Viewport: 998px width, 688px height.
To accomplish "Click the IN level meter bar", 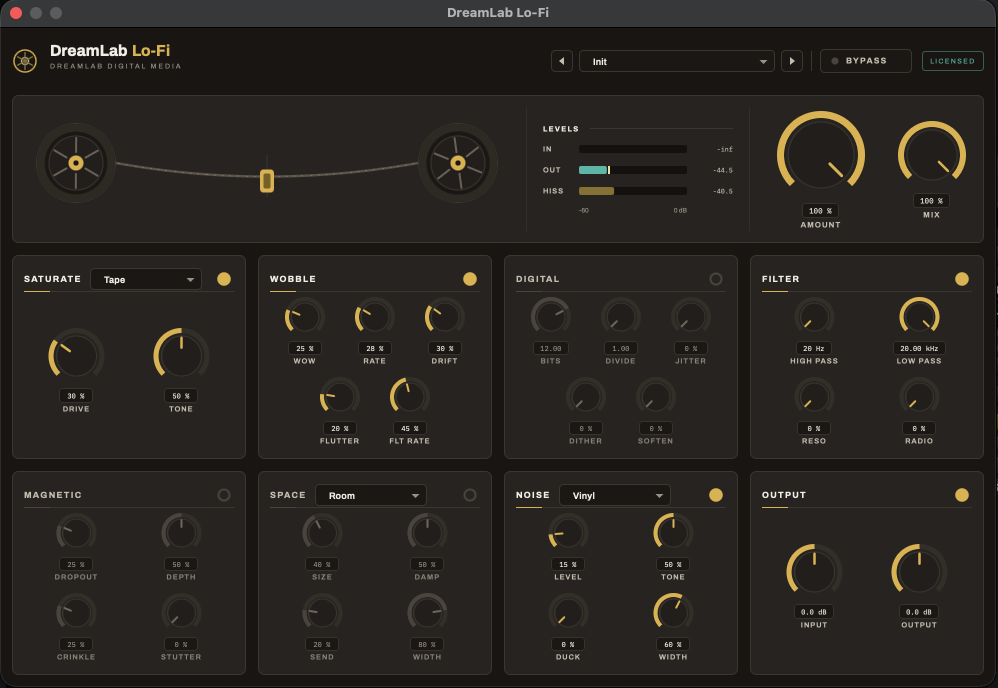I will click(633, 149).
